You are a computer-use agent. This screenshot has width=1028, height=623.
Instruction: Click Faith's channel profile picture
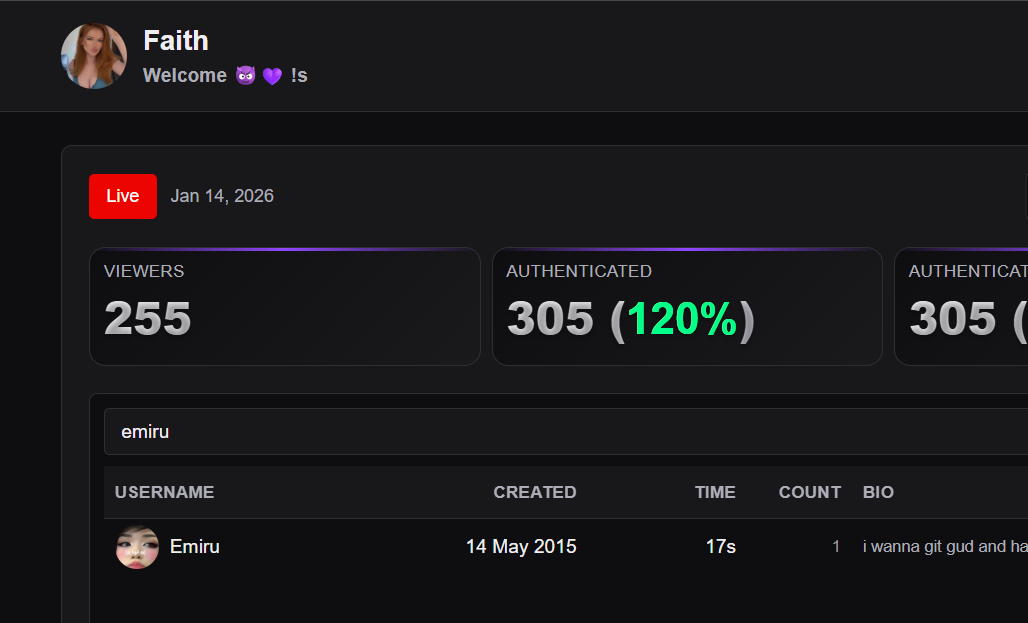[94, 56]
